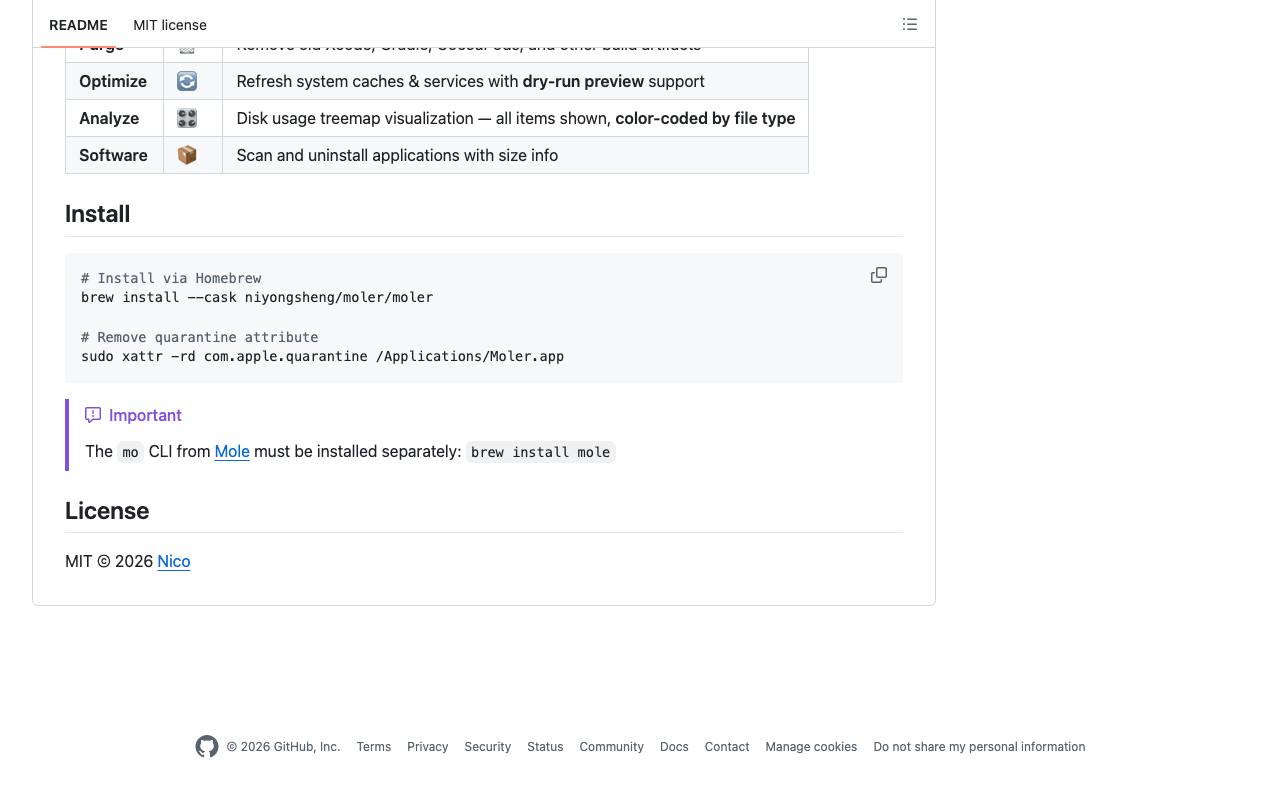Click the Software table cell
Image resolution: width=1280 pixels, height=800 pixels.
(114, 155)
